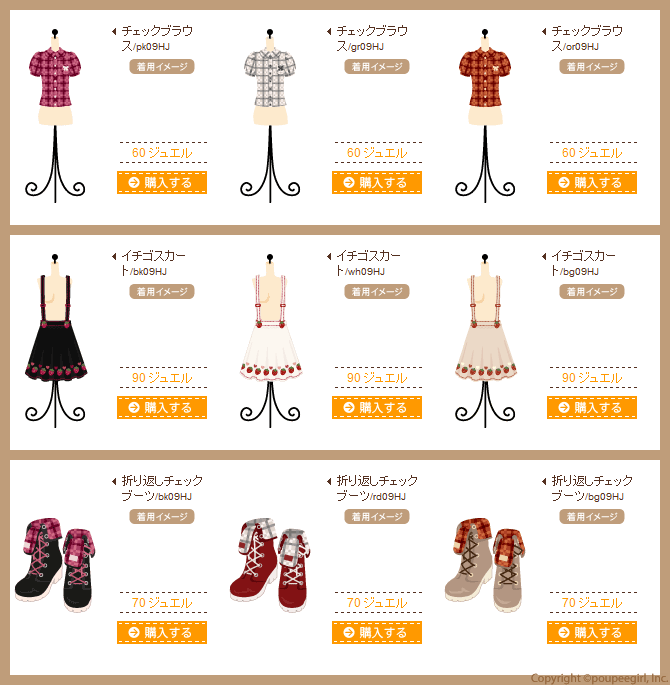
Task: Select the white strawberry skirt image
Action: coord(270,341)
